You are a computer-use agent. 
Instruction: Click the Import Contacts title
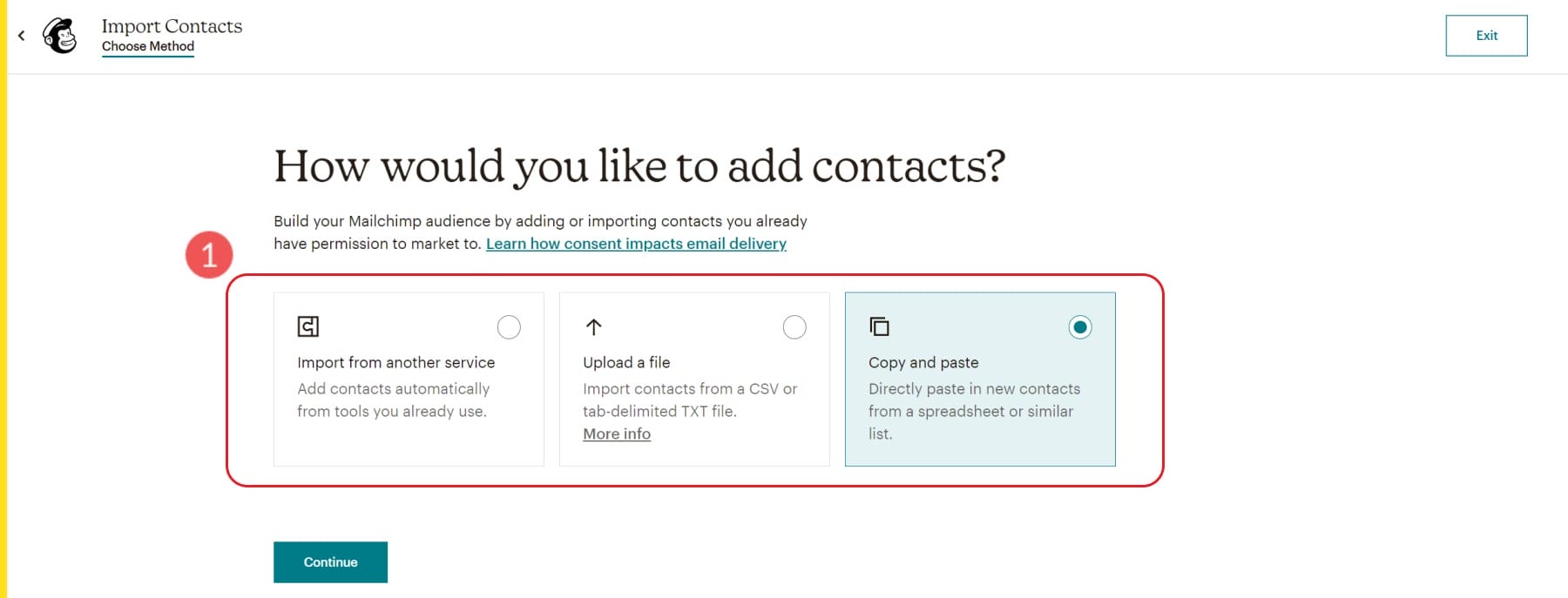(172, 26)
